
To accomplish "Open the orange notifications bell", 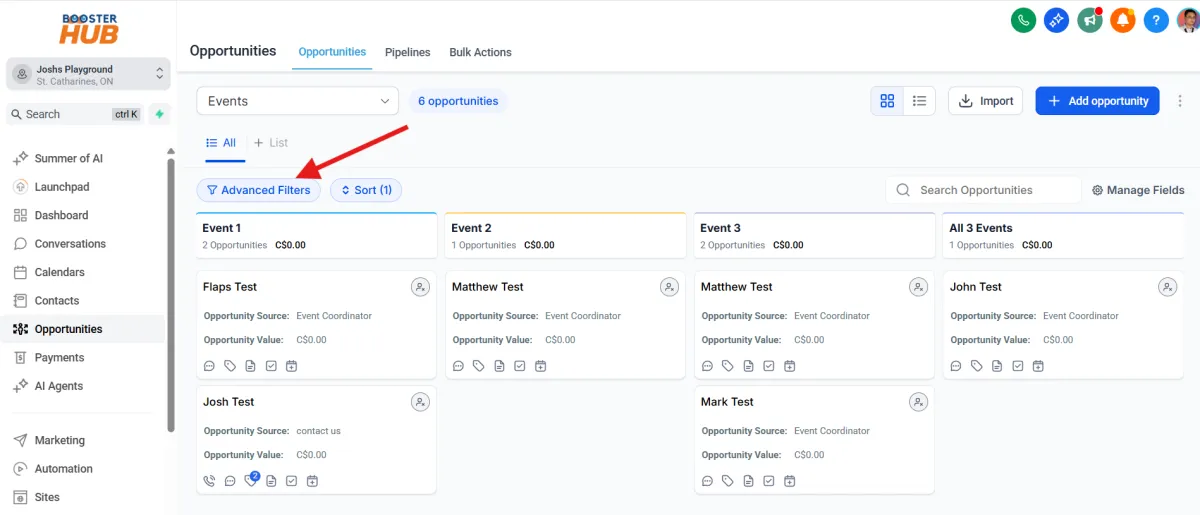I will click(x=1123, y=19).
